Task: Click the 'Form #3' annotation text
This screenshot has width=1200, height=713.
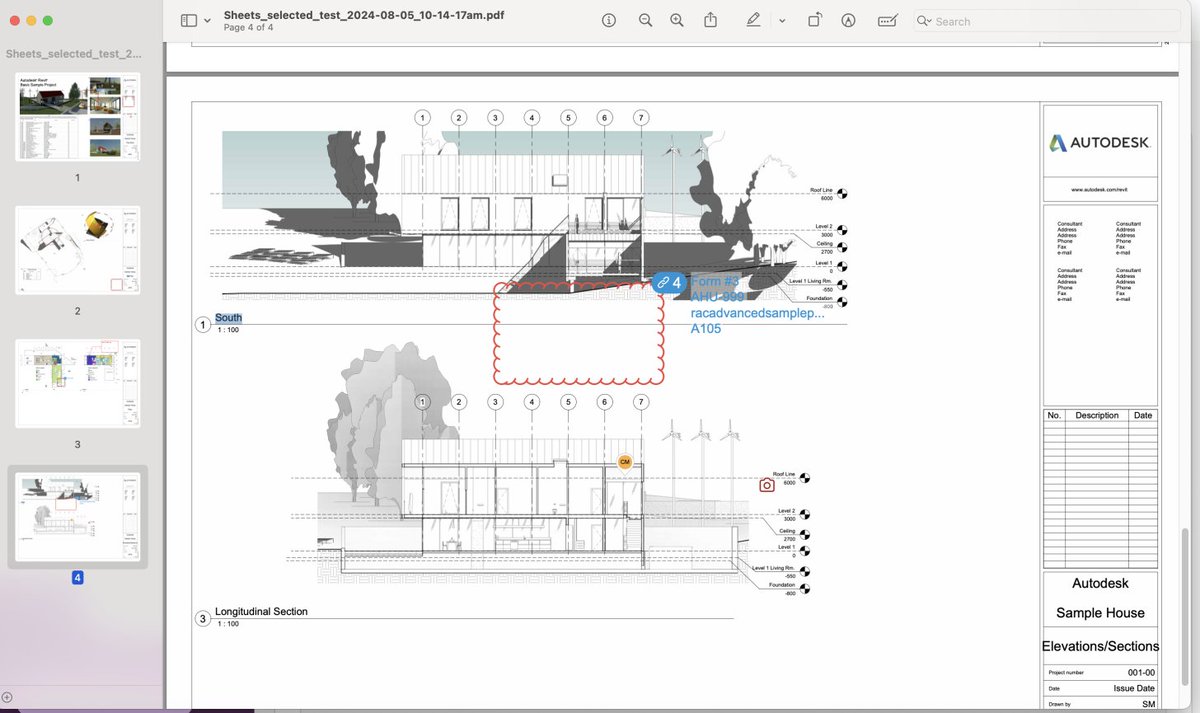Action: [714, 281]
